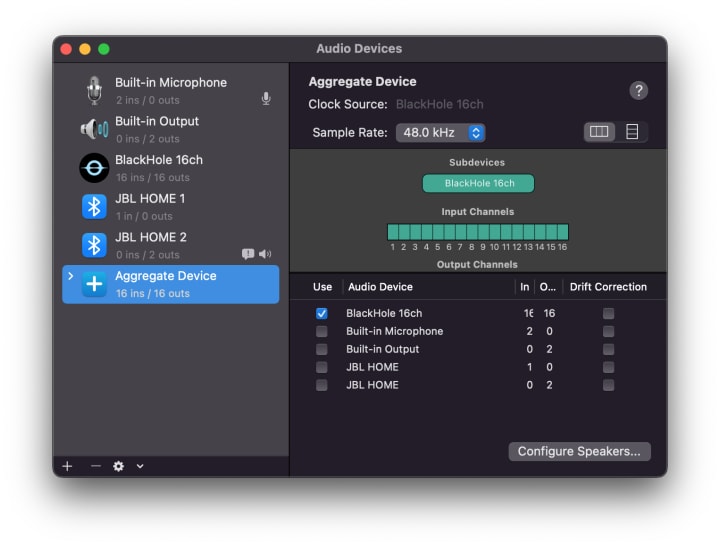Toggle Drift Correction for BlackHole 16ch

point(608,313)
